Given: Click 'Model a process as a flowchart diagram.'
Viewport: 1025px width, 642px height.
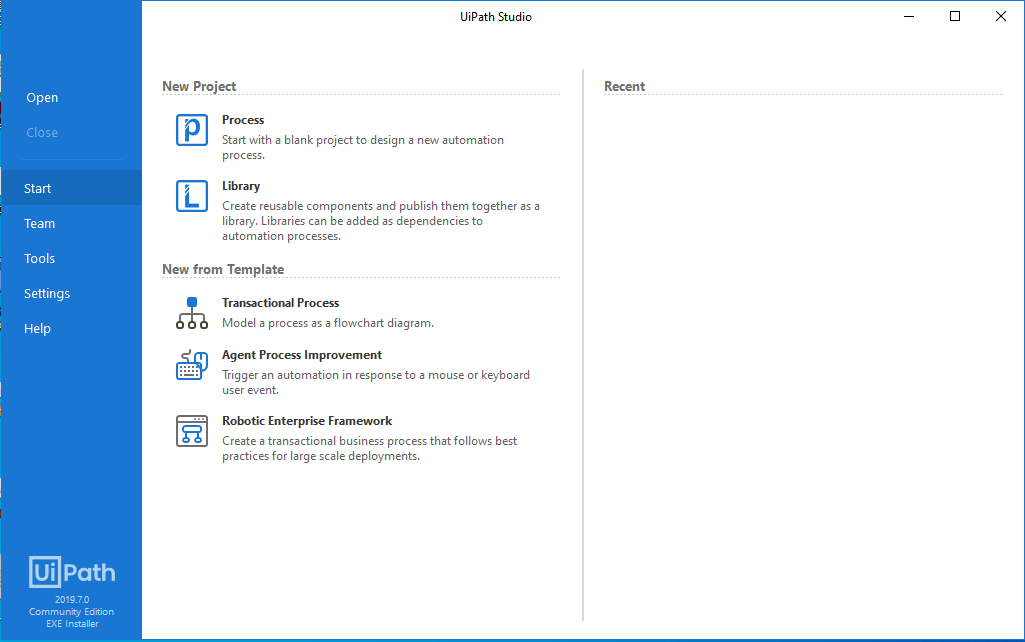Looking at the screenshot, I should [328, 323].
